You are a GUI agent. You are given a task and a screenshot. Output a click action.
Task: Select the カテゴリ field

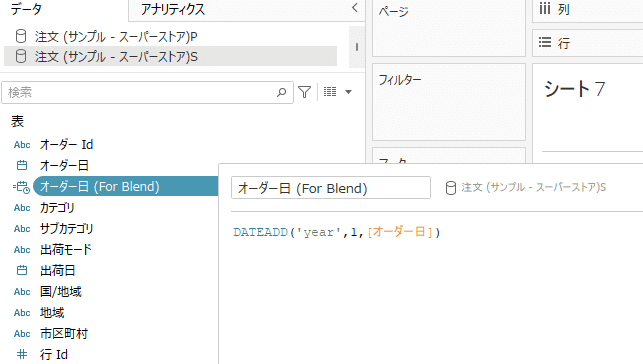point(57,207)
